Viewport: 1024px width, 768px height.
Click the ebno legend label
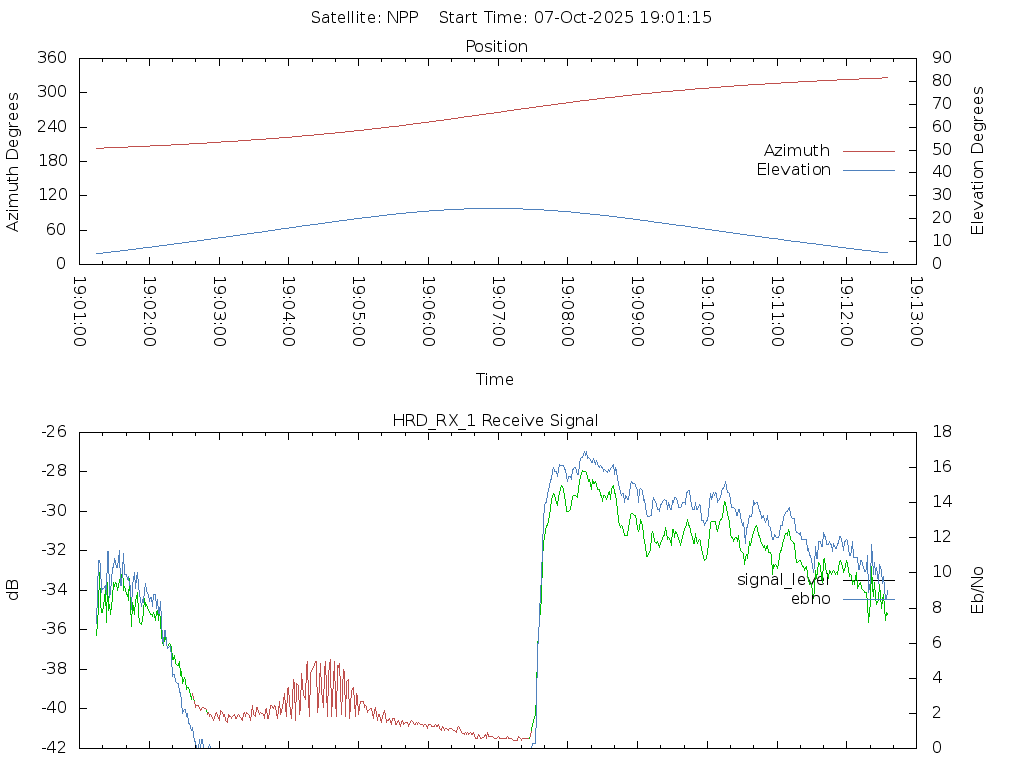[810, 599]
